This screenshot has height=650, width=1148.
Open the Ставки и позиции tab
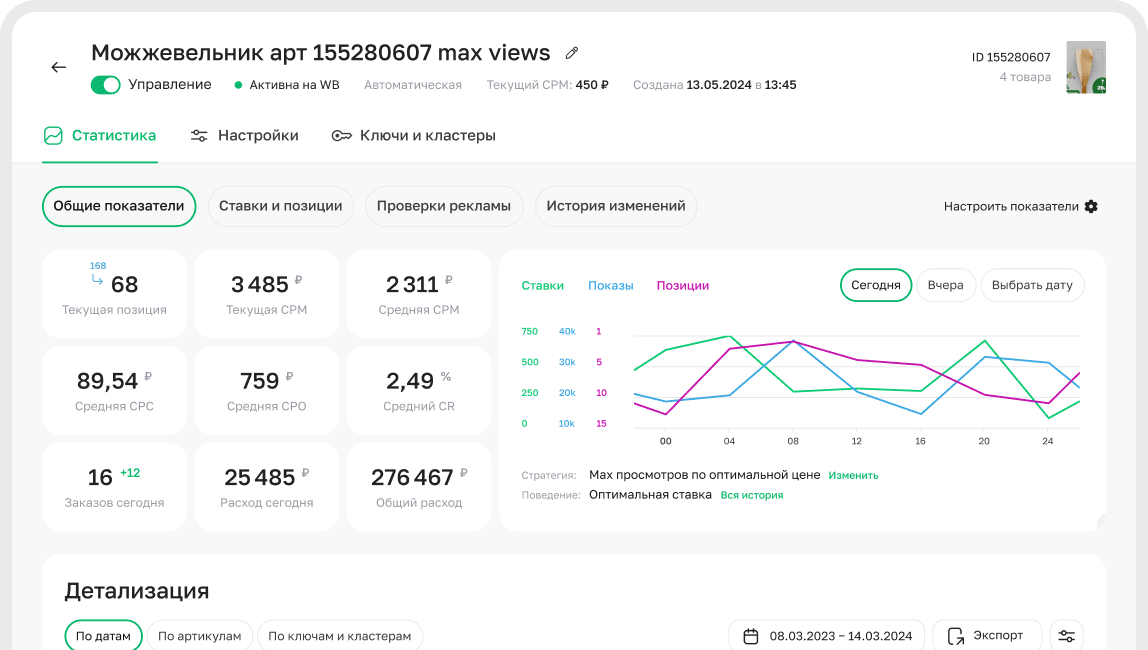(x=280, y=206)
